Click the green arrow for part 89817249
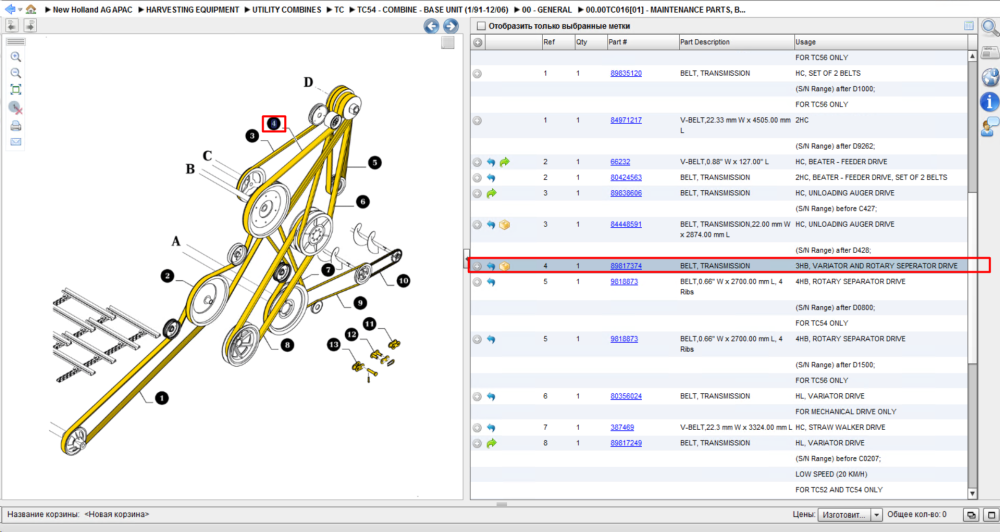Screen dimensions: 1000x532 tap(491, 443)
